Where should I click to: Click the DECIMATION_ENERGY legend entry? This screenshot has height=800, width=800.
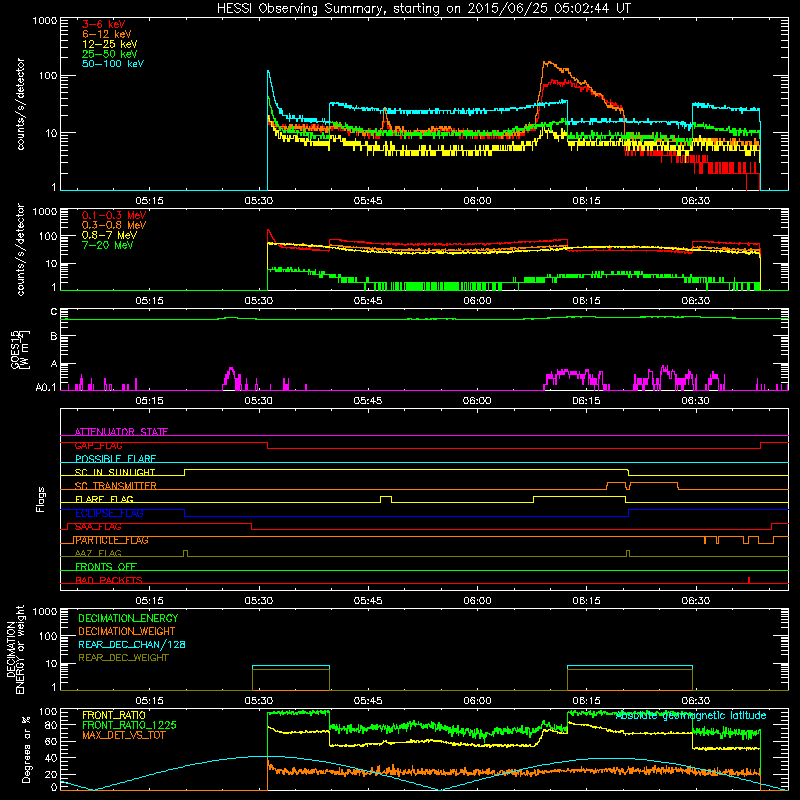128,618
